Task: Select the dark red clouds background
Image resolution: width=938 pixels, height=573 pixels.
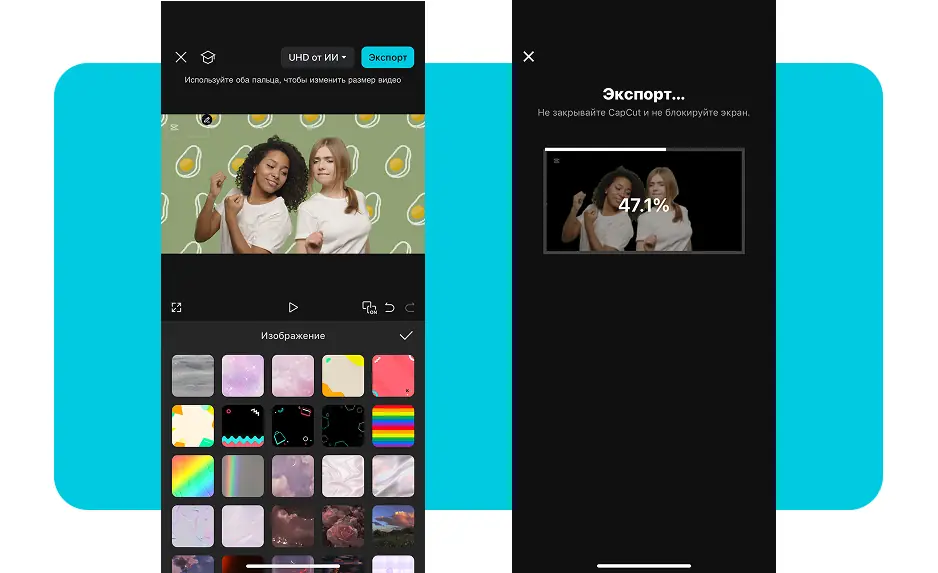Action: [x=293, y=526]
